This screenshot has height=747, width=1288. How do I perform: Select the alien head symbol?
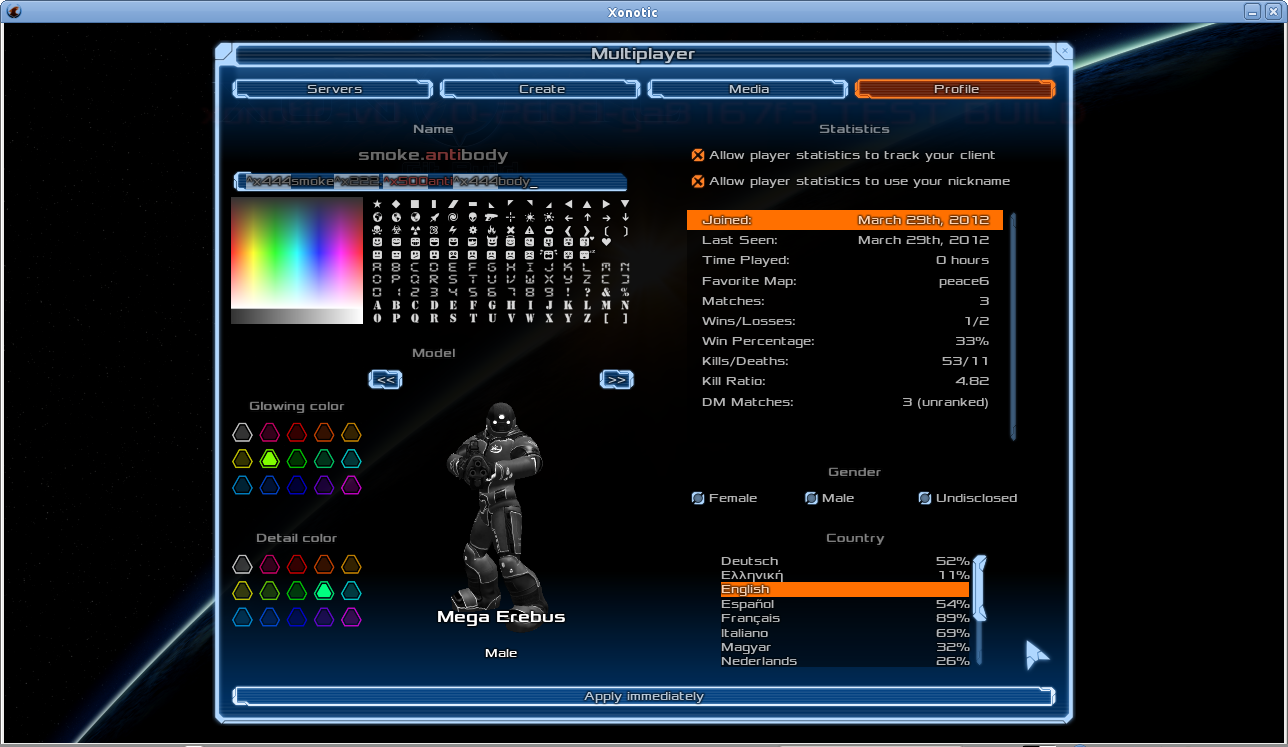tap(472, 217)
